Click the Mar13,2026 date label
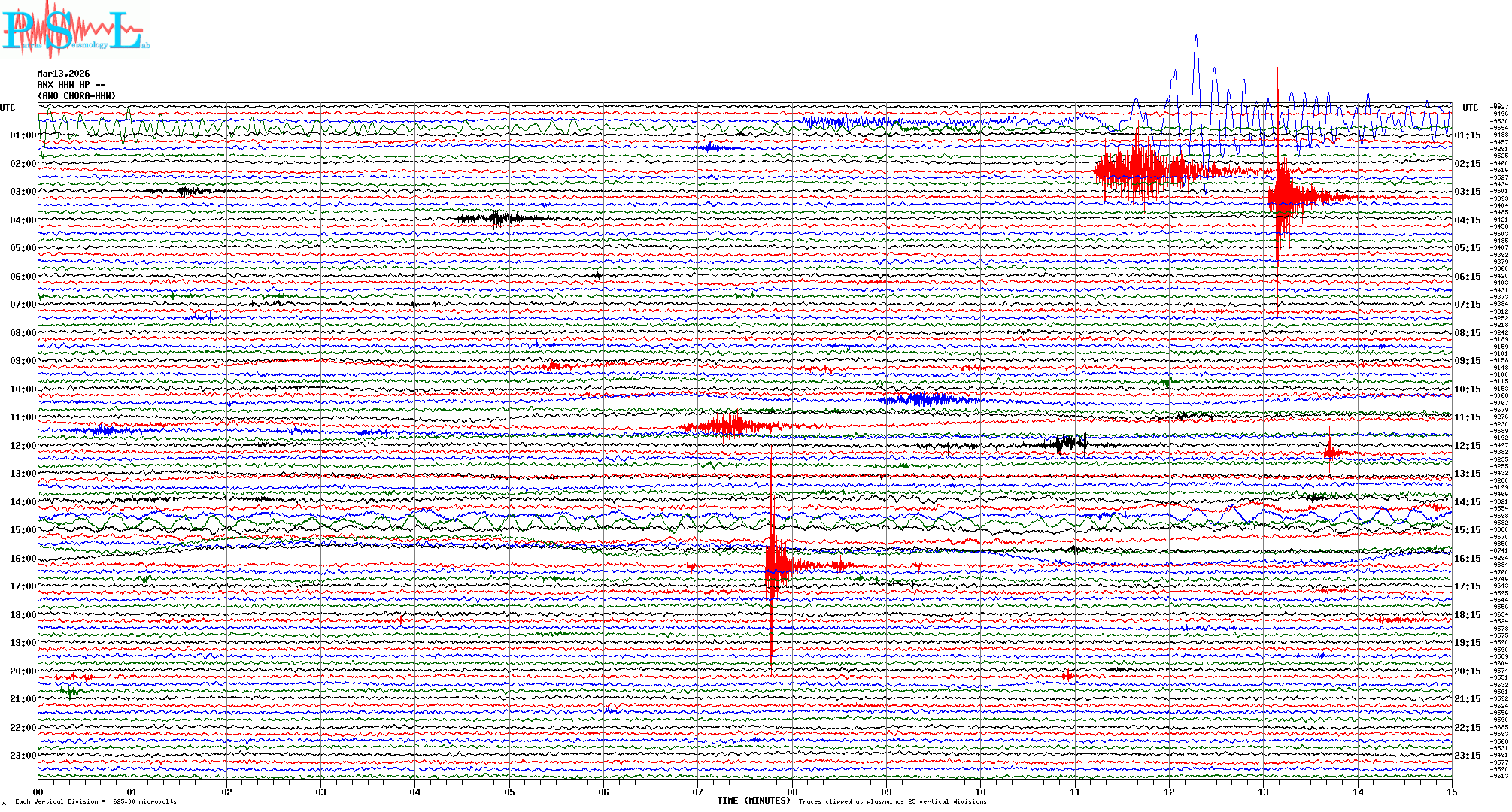 (63, 74)
